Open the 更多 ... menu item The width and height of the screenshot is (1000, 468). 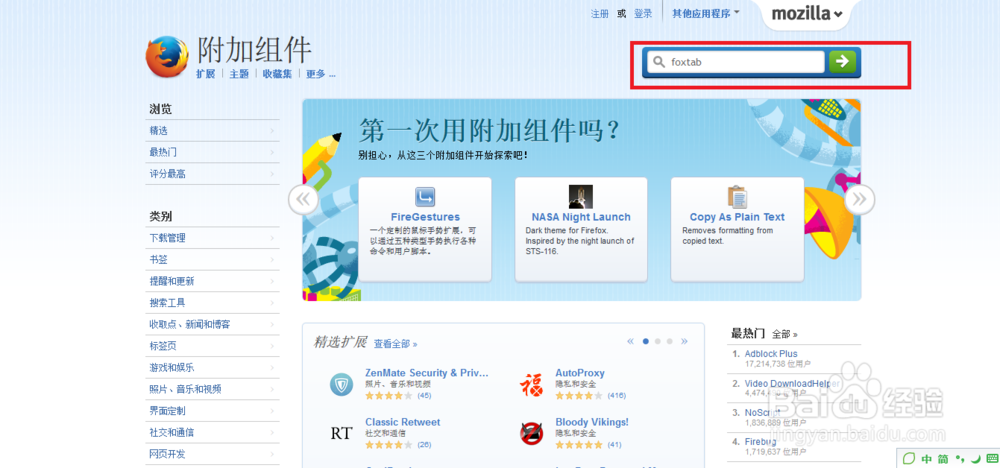click(x=321, y=74)
